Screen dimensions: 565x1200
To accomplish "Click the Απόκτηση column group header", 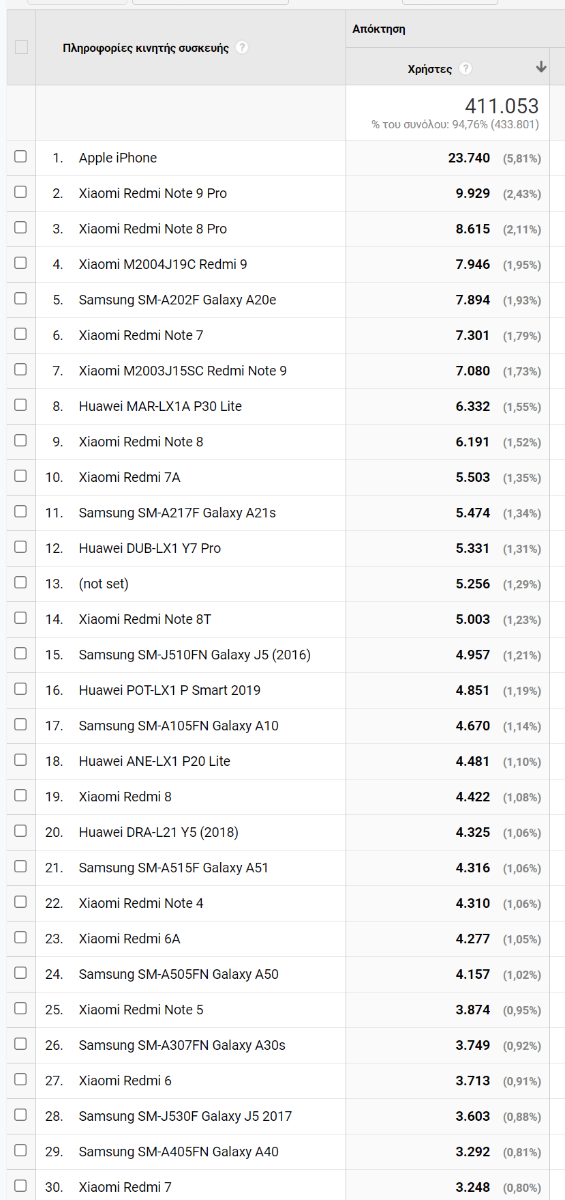I will 379,30.
